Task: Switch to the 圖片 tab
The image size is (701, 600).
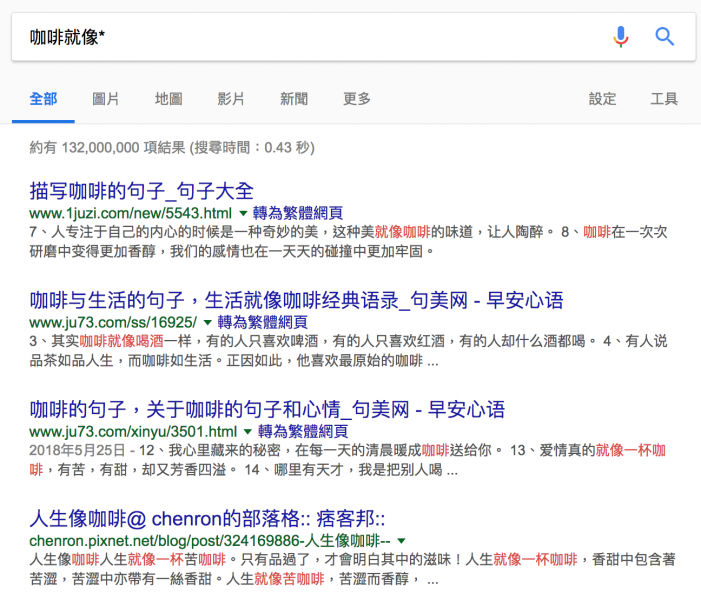Action: tap(106, 99)
